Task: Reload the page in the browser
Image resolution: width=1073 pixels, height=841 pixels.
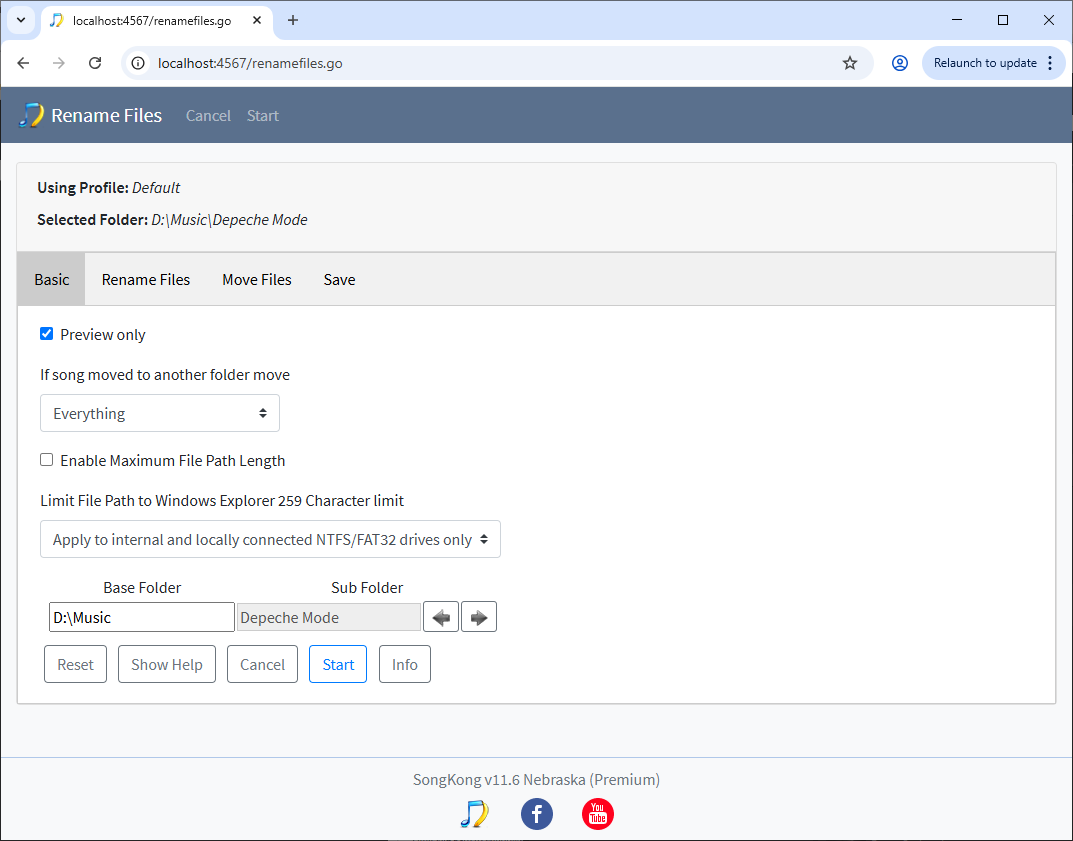Action: (95, 63)
